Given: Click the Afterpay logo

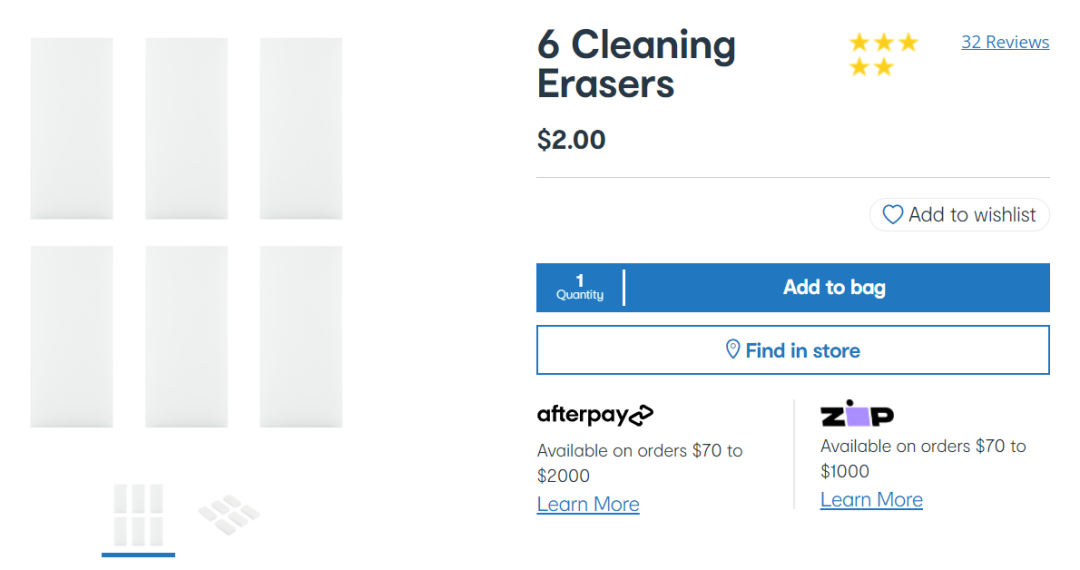Looking at the screenshot, I should [595, 414].
